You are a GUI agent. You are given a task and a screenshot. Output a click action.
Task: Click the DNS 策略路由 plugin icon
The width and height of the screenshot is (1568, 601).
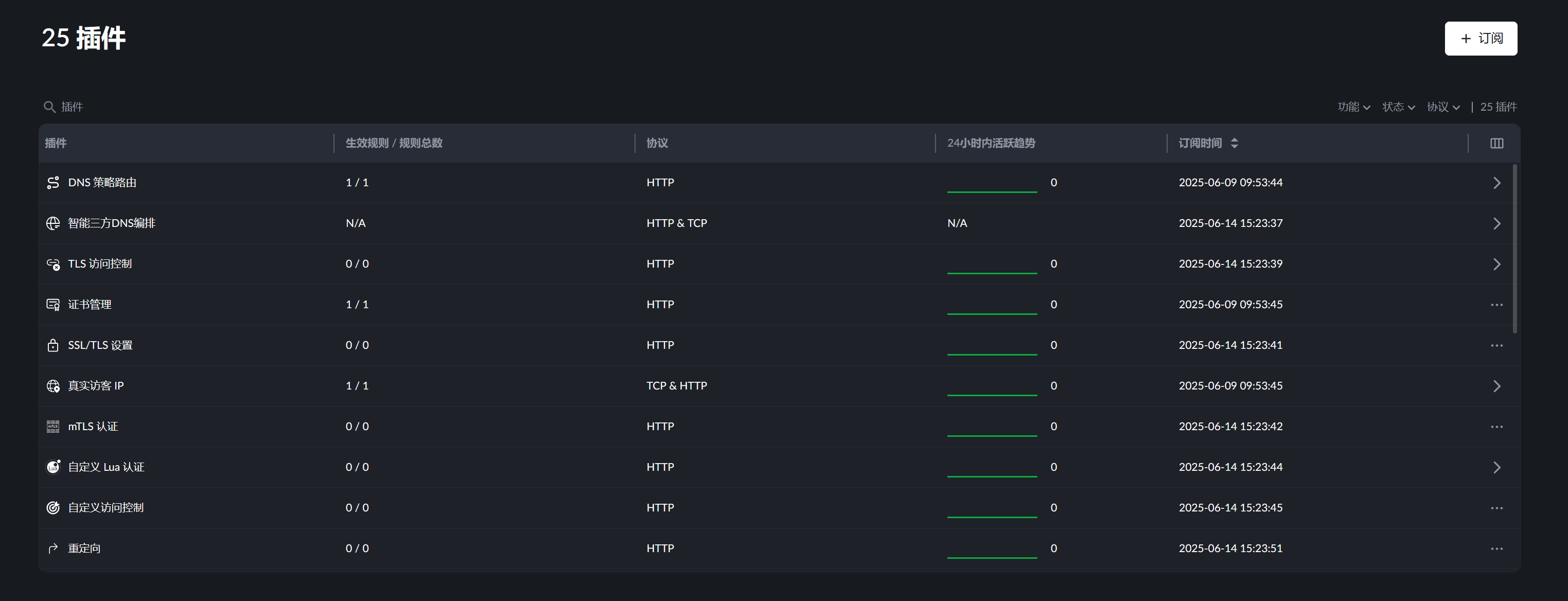(x=53, y=183)
